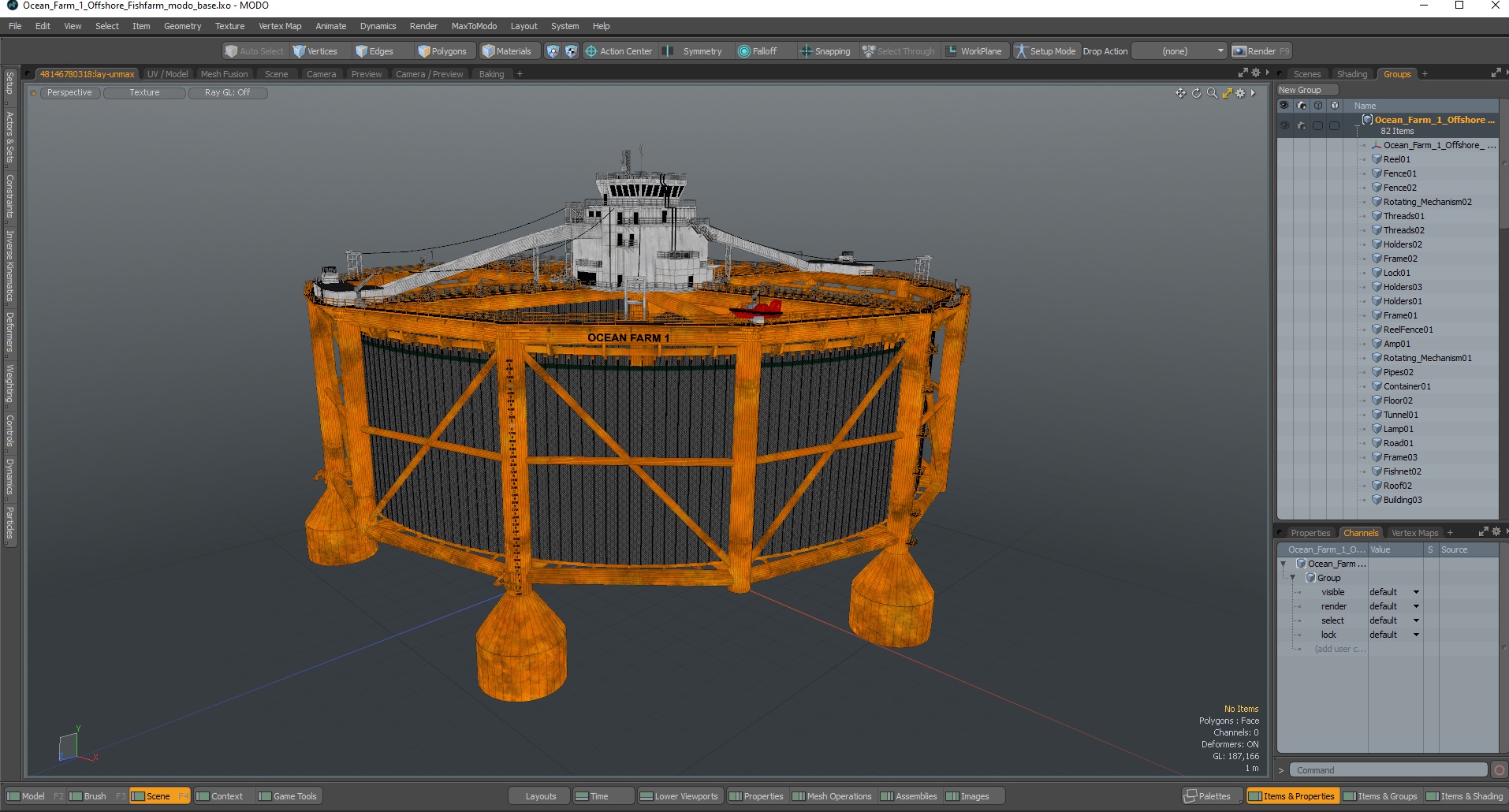This screenshot has height=812, width=1509.
Task: Select Rotating_Mechanism01 item in list
Action: (1427, 358)
